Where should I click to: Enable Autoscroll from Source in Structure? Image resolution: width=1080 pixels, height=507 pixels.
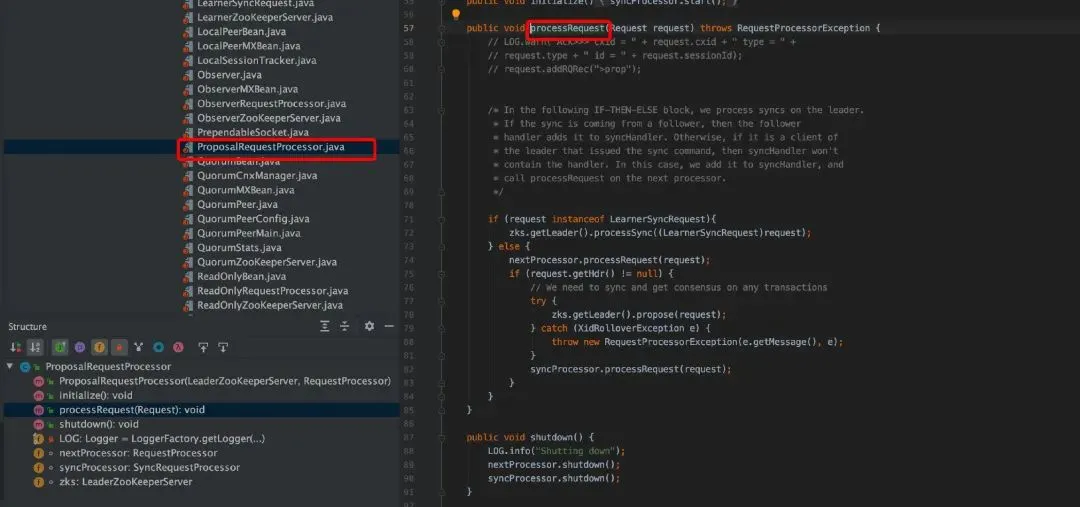click(x=223, y=347)
